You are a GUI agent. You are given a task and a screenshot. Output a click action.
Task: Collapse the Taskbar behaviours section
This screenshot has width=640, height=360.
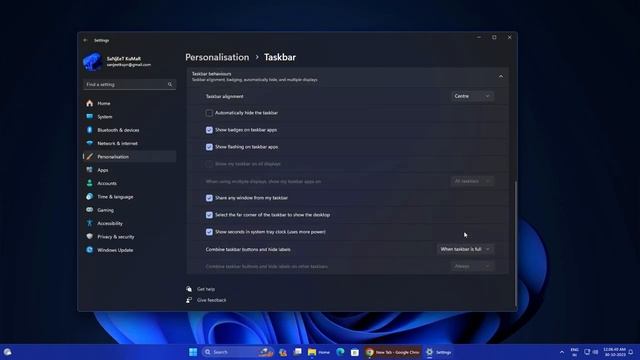[x=501, y=76]
